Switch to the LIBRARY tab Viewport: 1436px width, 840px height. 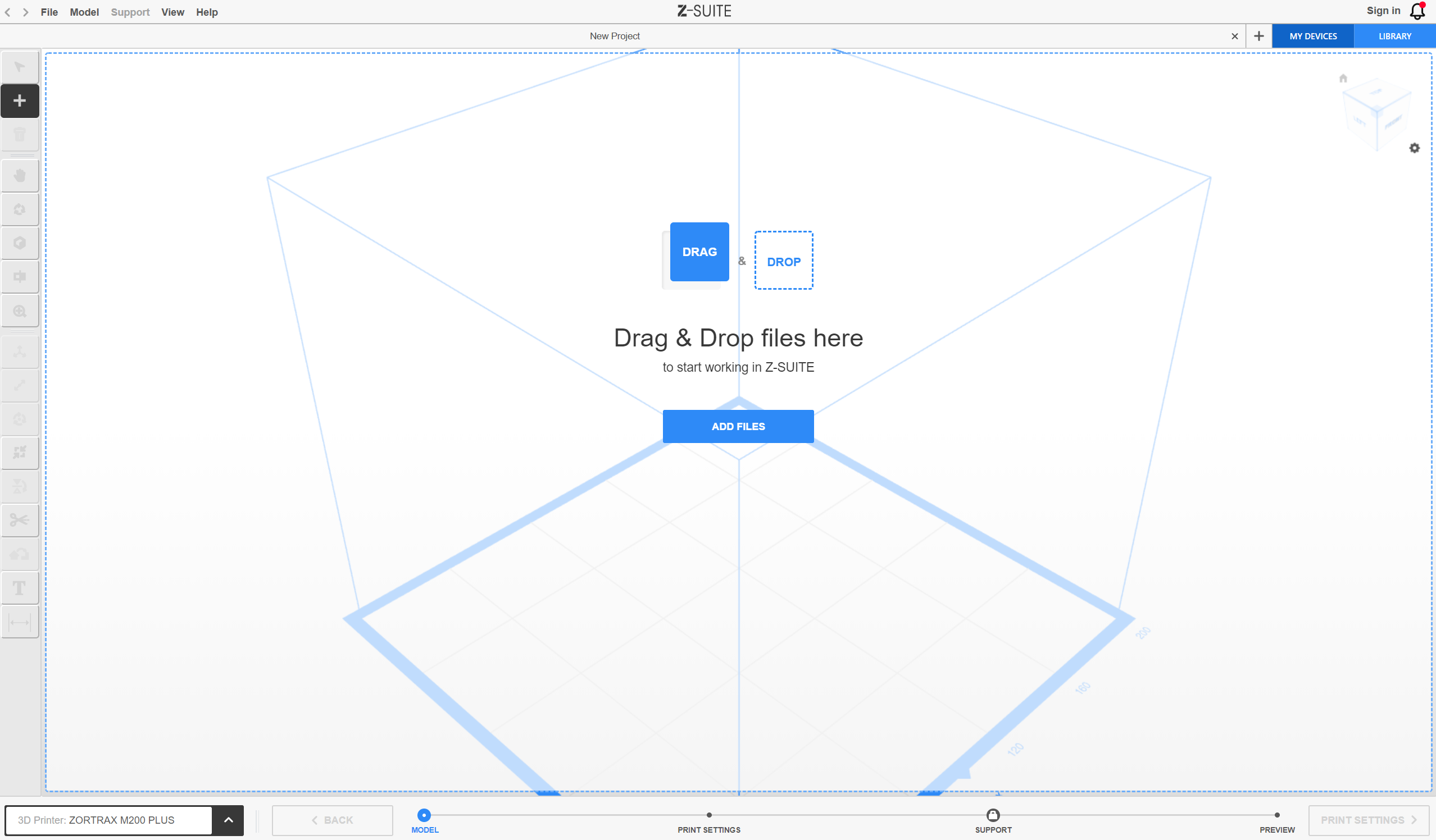[x=1394, y=36]
